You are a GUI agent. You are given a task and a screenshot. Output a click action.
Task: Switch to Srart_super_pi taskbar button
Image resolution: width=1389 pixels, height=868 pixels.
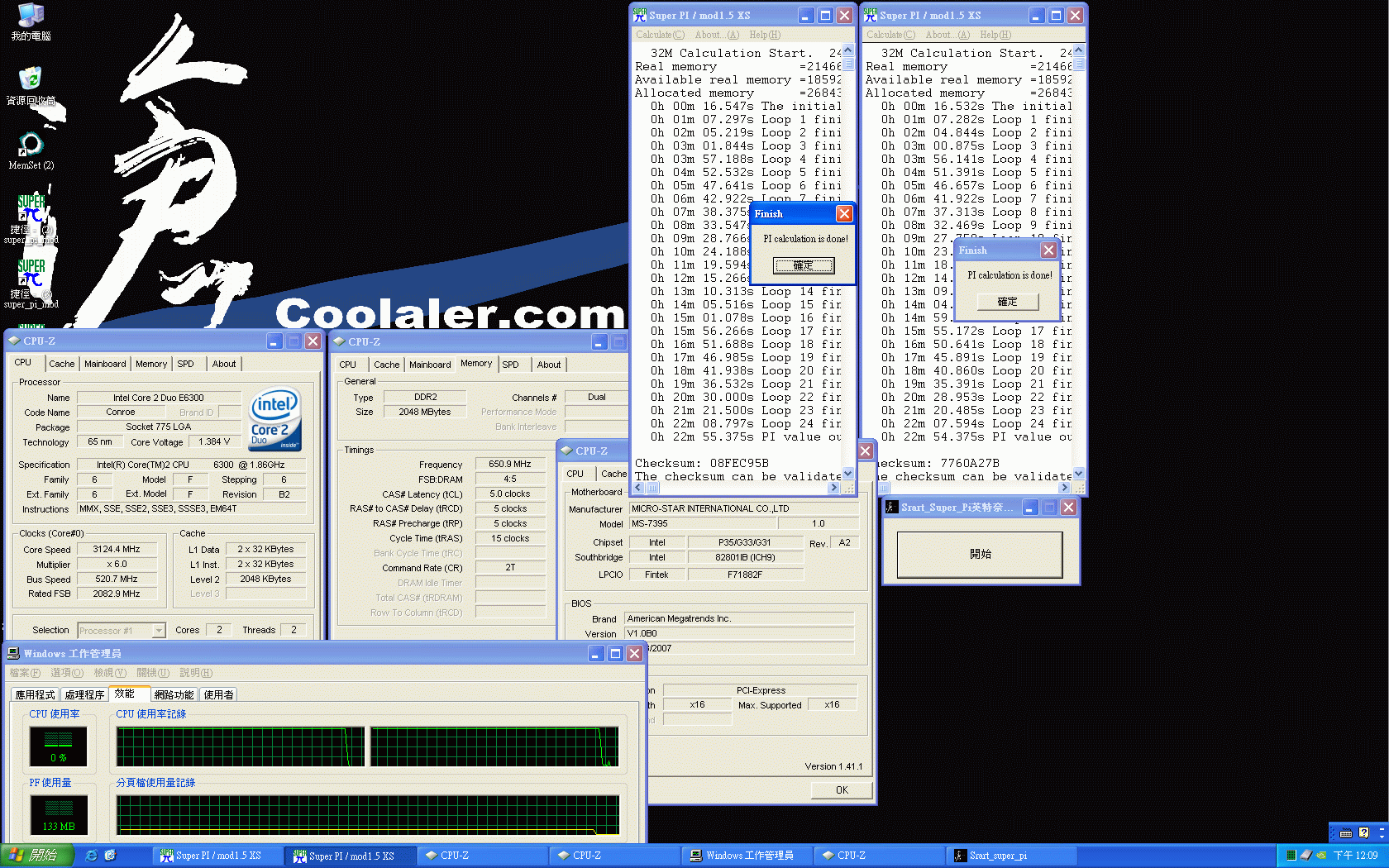(x=1011, y=856)
